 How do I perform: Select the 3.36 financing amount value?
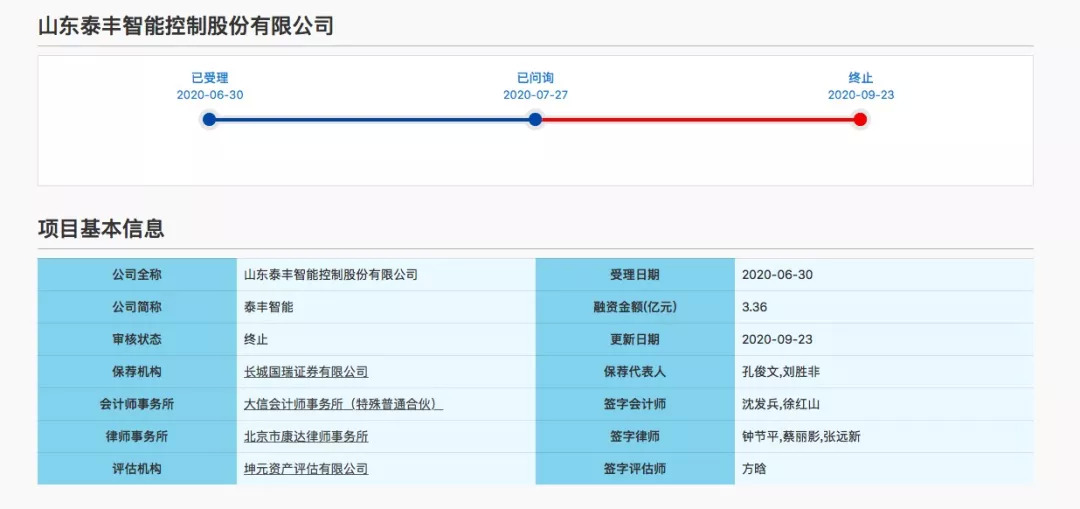(x=754, y=307)
